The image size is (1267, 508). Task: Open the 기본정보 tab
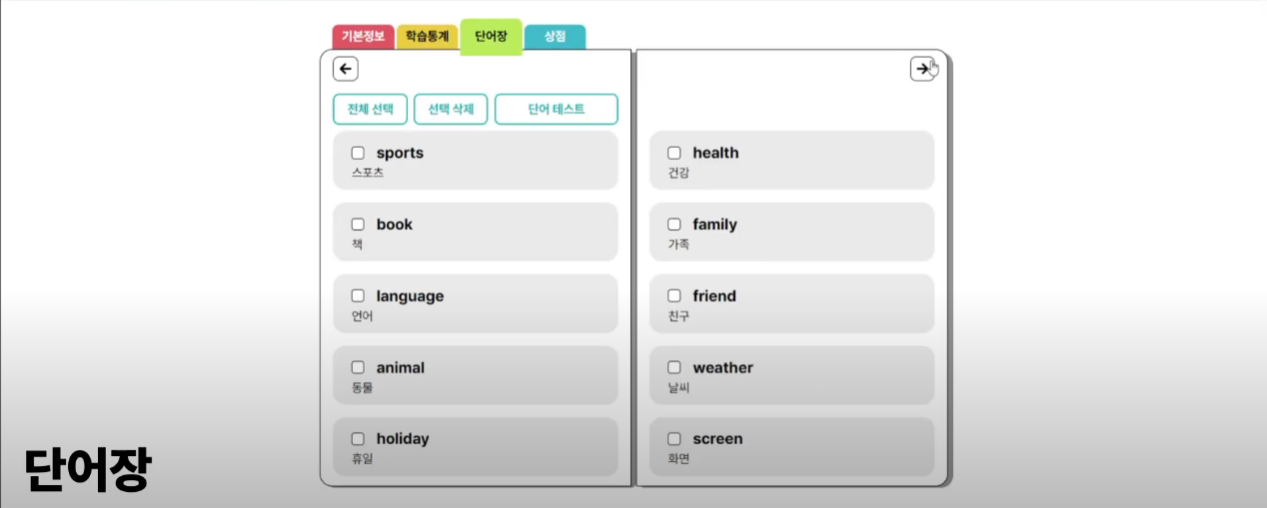click(363, 37)
